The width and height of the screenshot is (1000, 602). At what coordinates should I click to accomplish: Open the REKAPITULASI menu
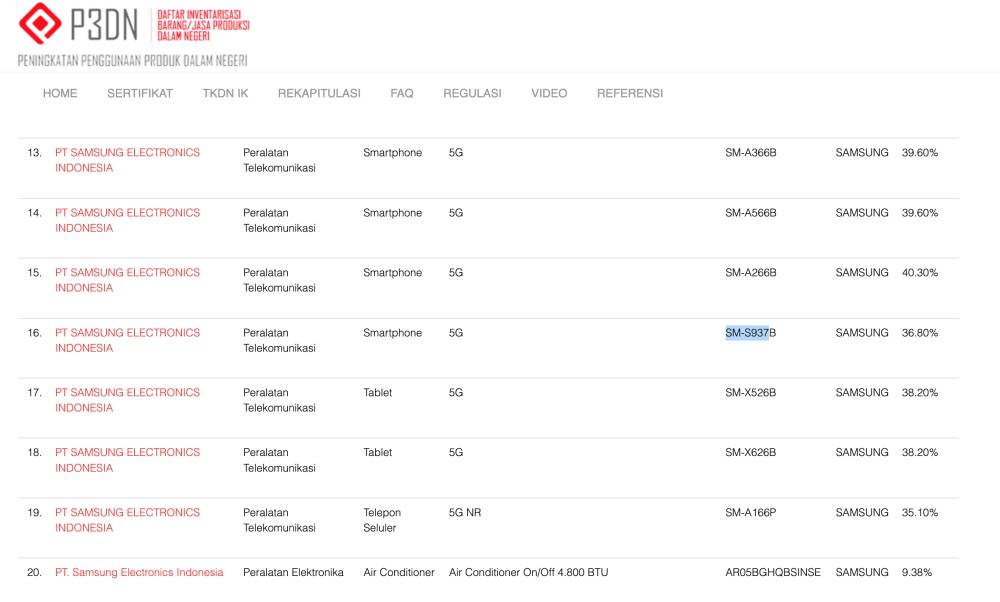(319, 93)
